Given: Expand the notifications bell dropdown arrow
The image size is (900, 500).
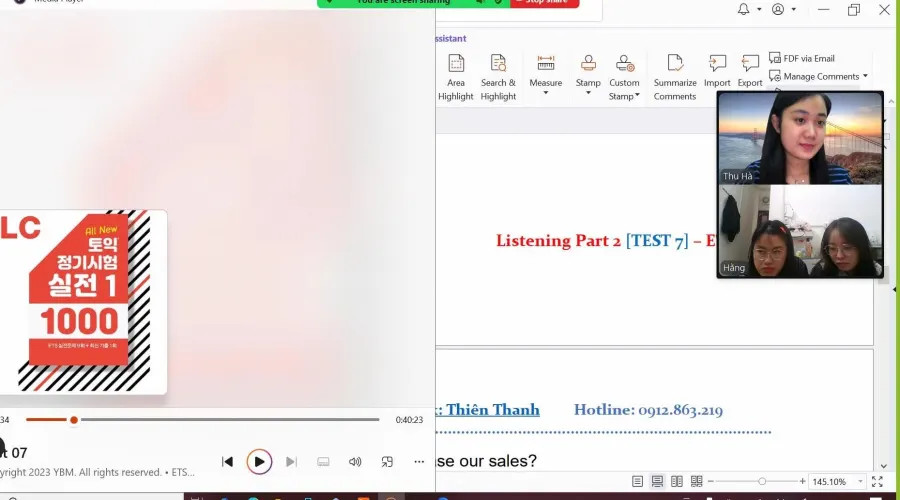Looking at the screenshot, I should [x=759, y=9].
